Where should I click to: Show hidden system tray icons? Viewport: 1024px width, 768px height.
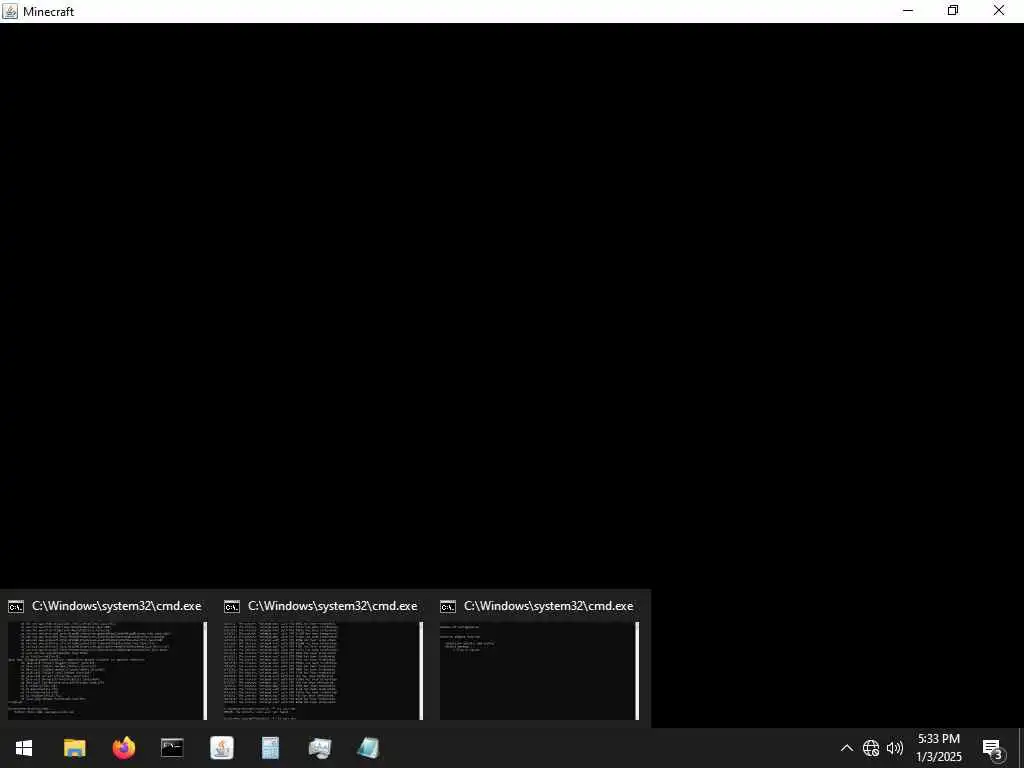pyautogui.click(x=846, y=748)
